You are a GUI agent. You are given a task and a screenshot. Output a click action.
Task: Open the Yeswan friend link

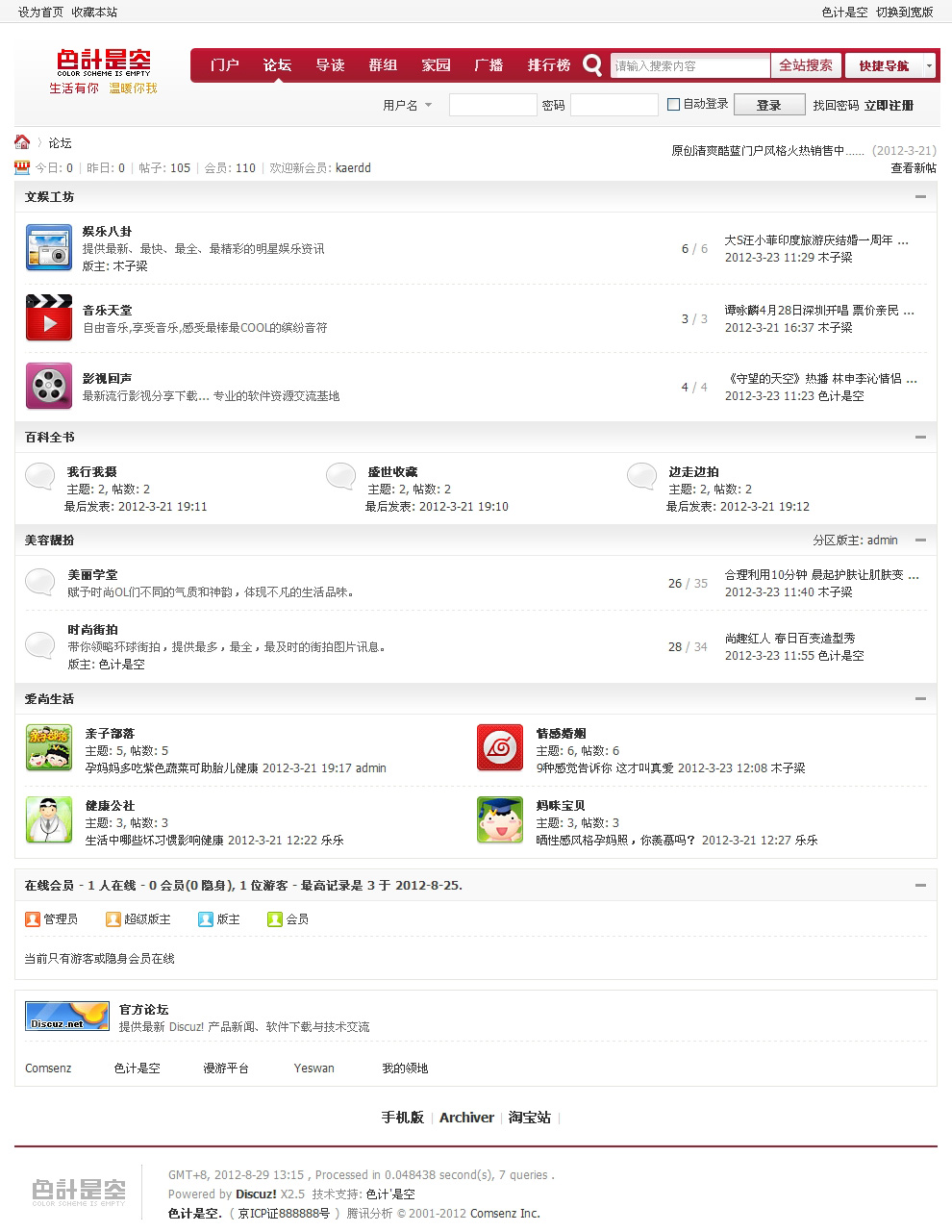314,1069
